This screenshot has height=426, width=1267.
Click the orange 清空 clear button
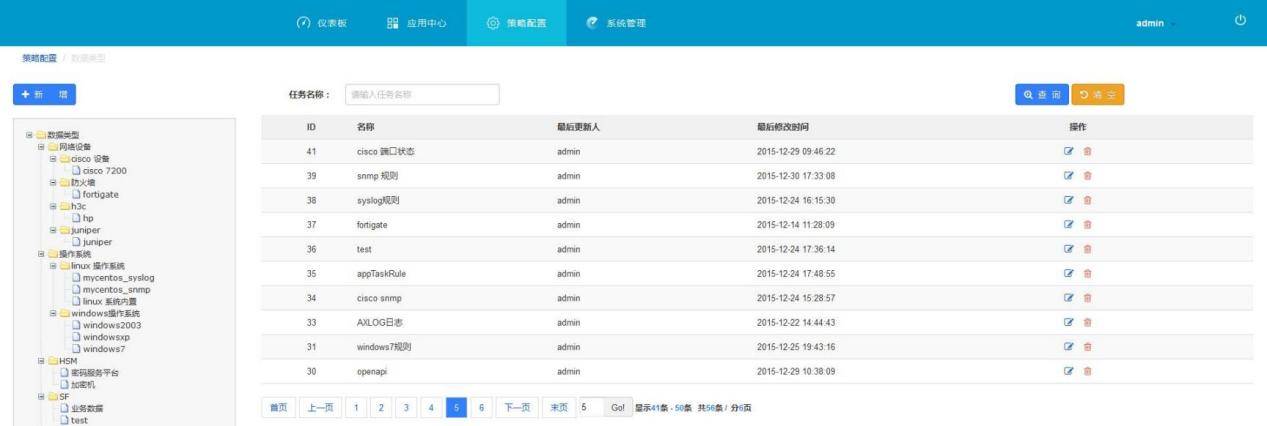click(1098, 95)
